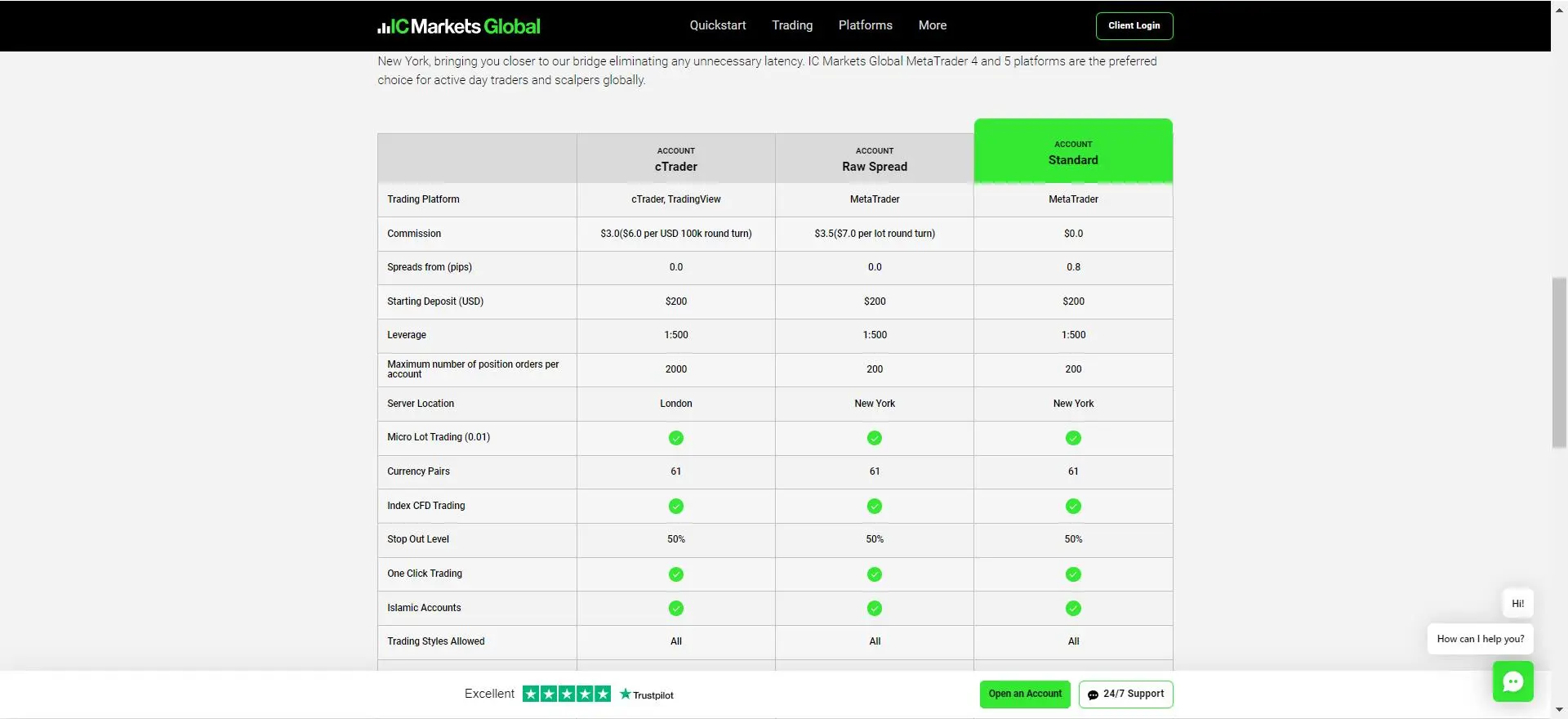This screenshot has height=719, width=1568.
Task: Click the 'Trading Styles Allowed' row label
Action: (x=436, y=641)
